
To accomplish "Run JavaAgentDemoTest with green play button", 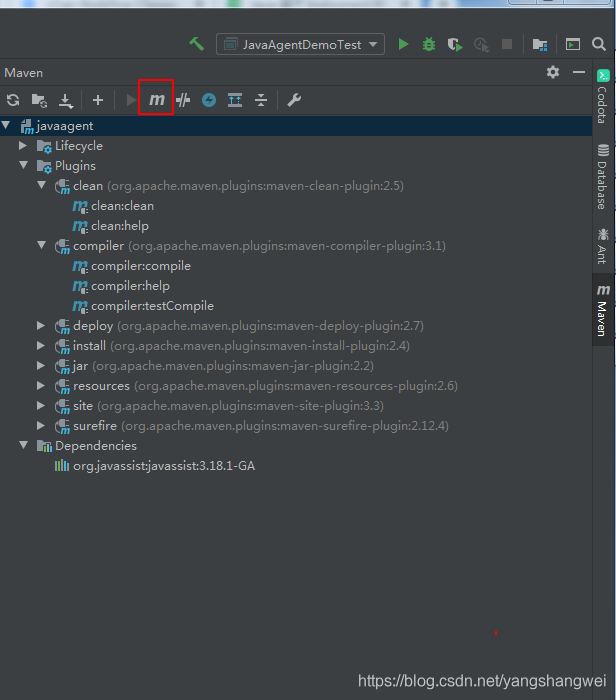I will (x=403, y=44).
